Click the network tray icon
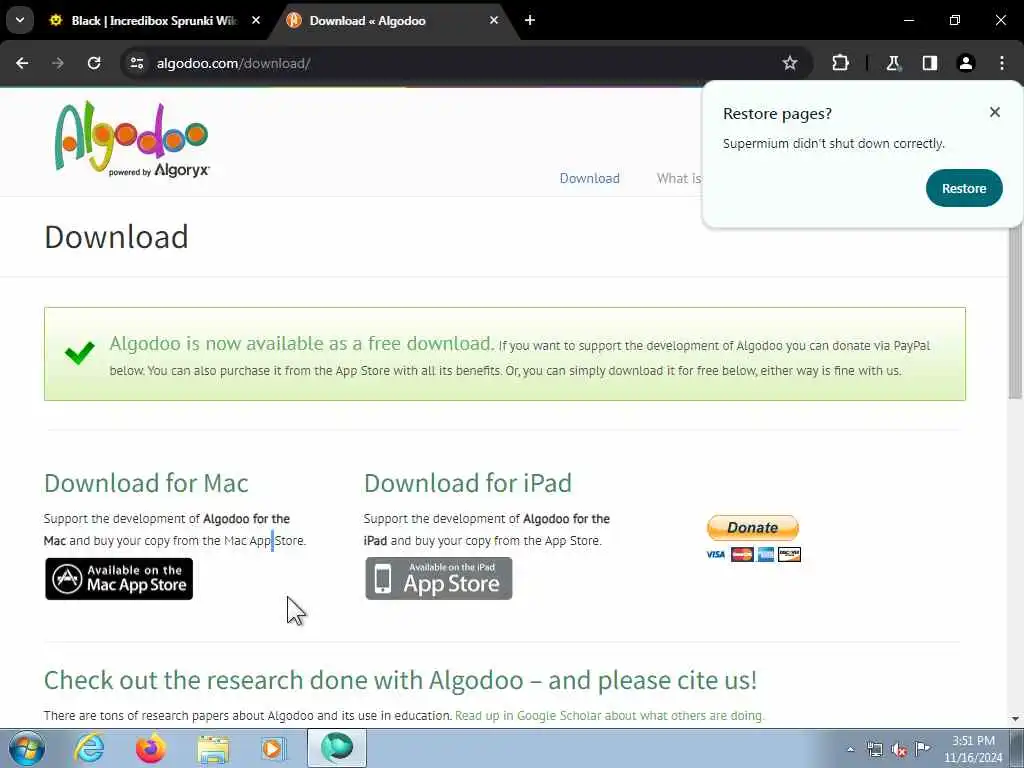 pyautogui.click(x=874, y=749)
